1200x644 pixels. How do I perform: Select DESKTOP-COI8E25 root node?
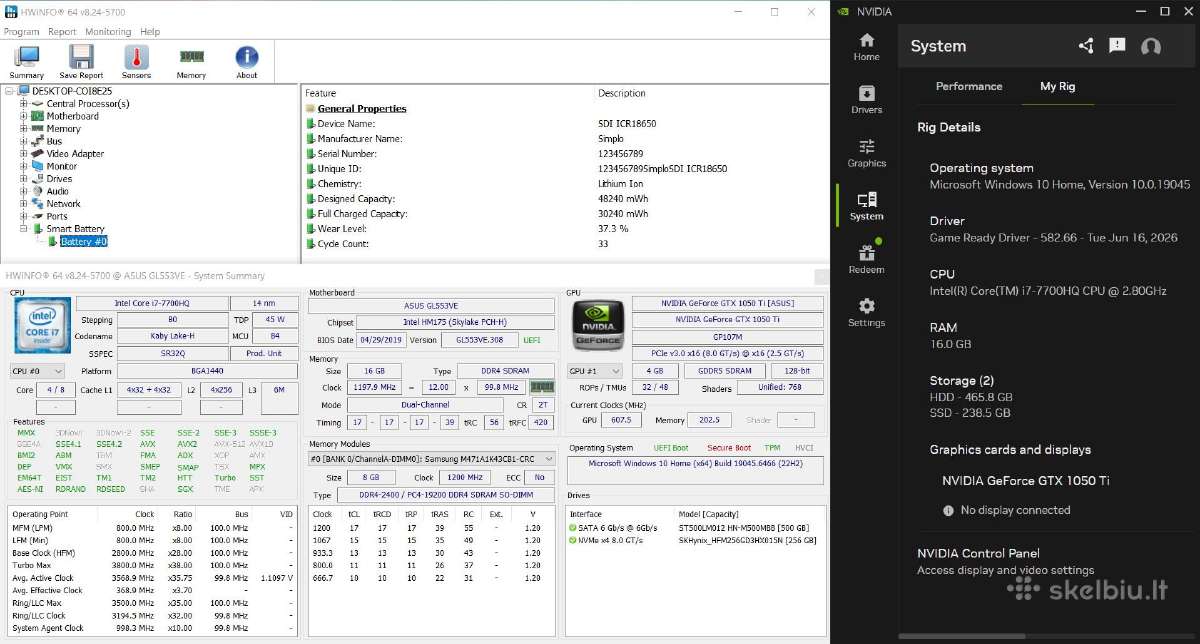tap(72, 91)
